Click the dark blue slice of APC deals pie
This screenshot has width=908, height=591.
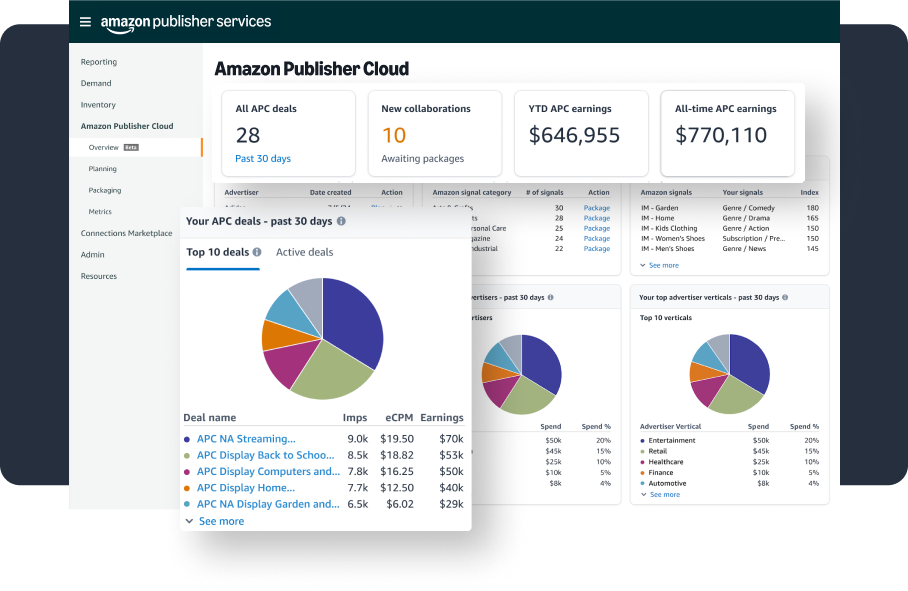tap(352, 320)
